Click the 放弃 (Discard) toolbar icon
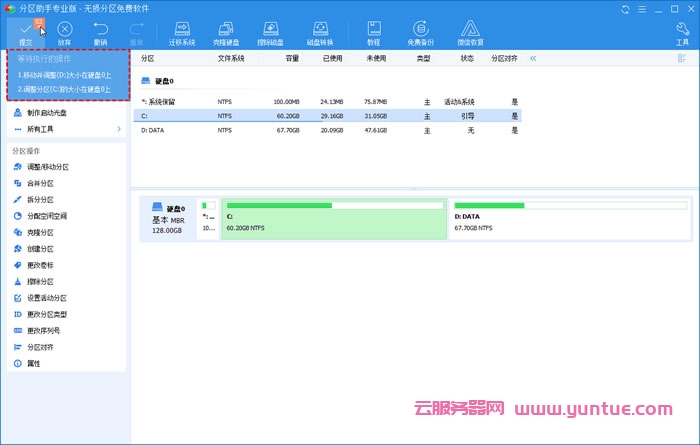 [x=64, y=31]
